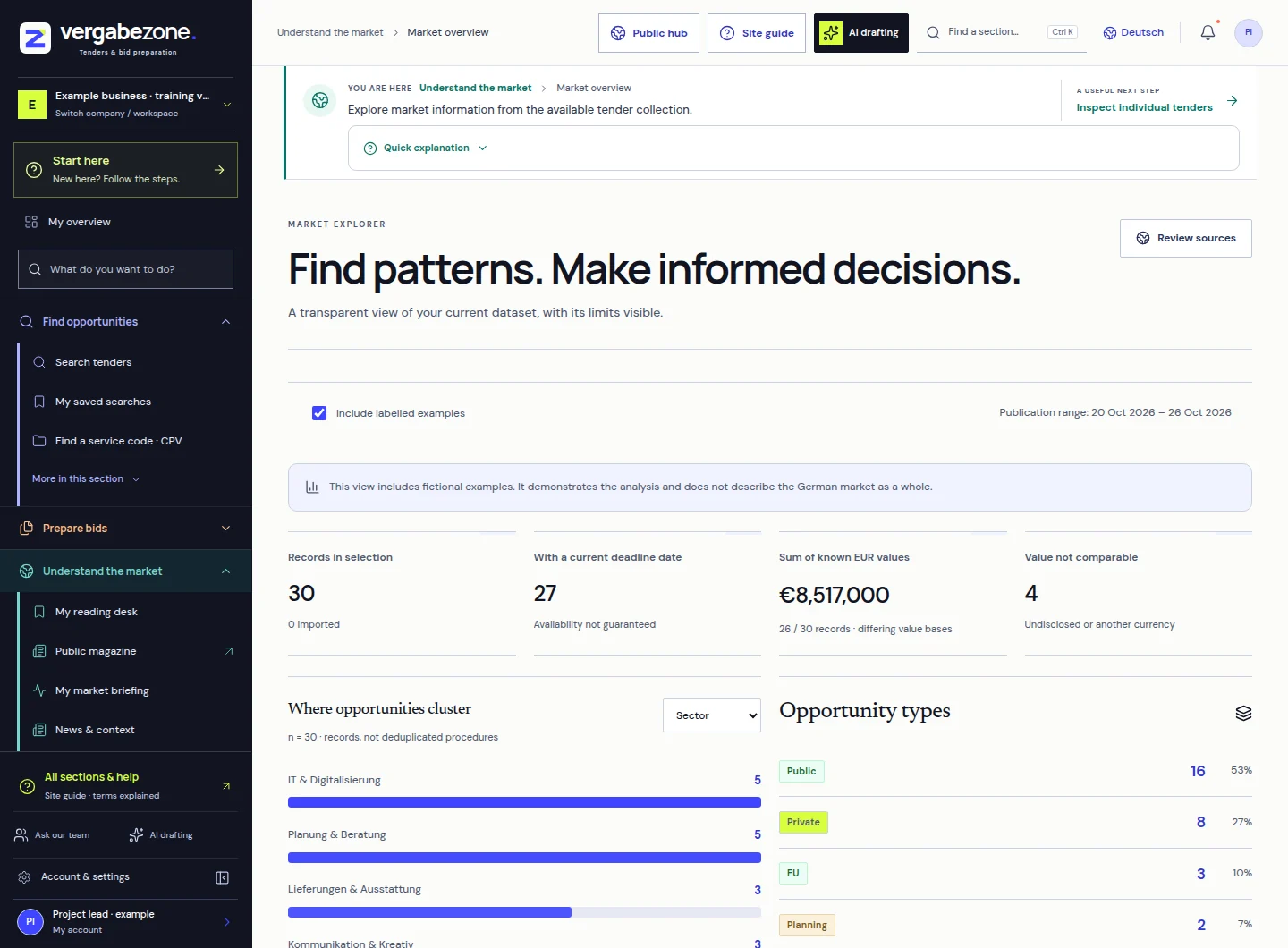Click the vergabezone logo icon

[35, 38]
